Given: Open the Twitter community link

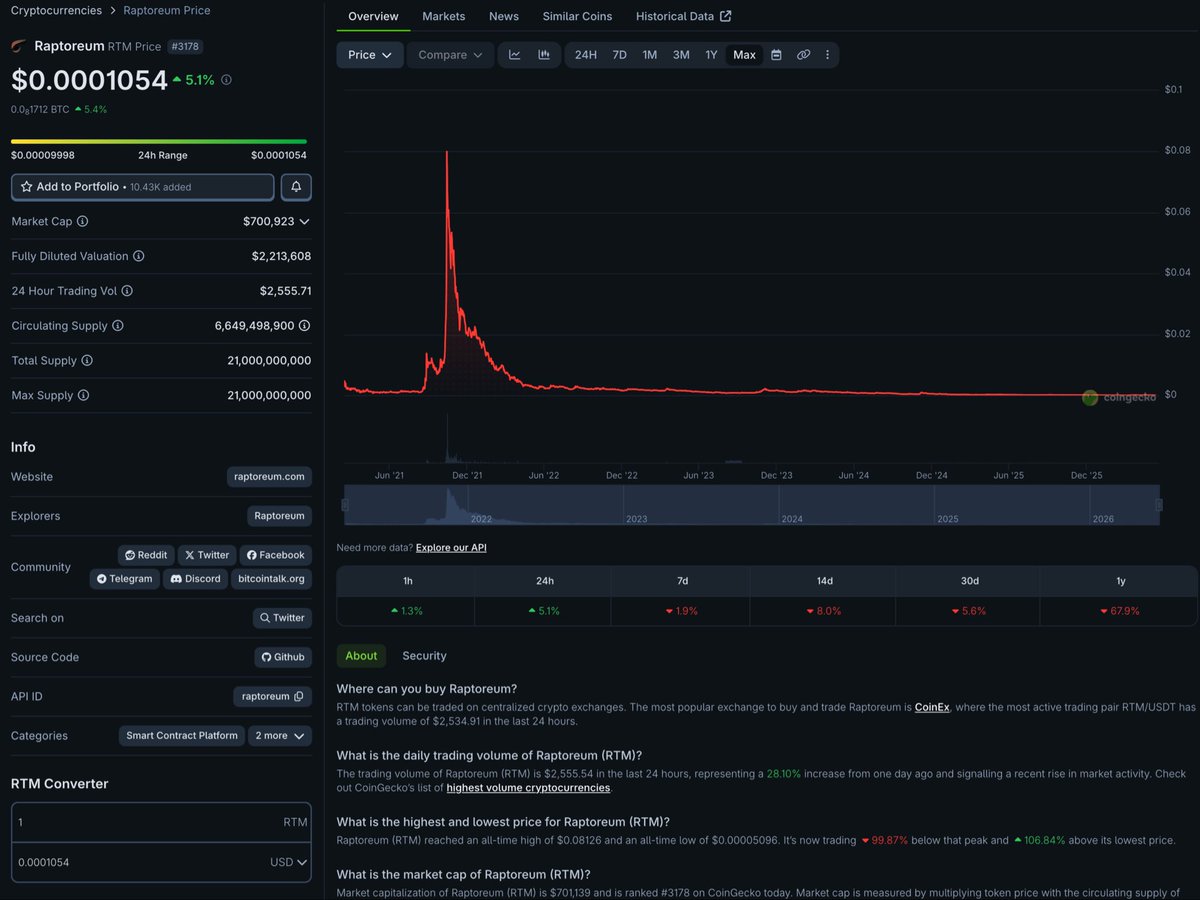Looking at the screenshot, I should 207,555.
